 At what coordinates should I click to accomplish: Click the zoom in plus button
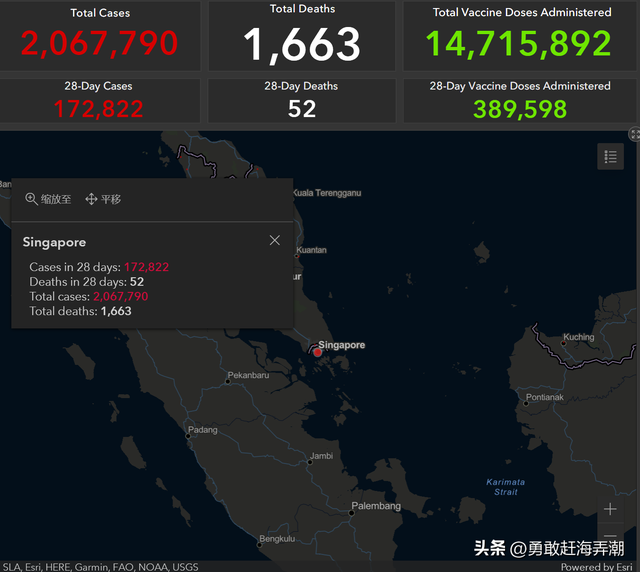tap(610, 509)
